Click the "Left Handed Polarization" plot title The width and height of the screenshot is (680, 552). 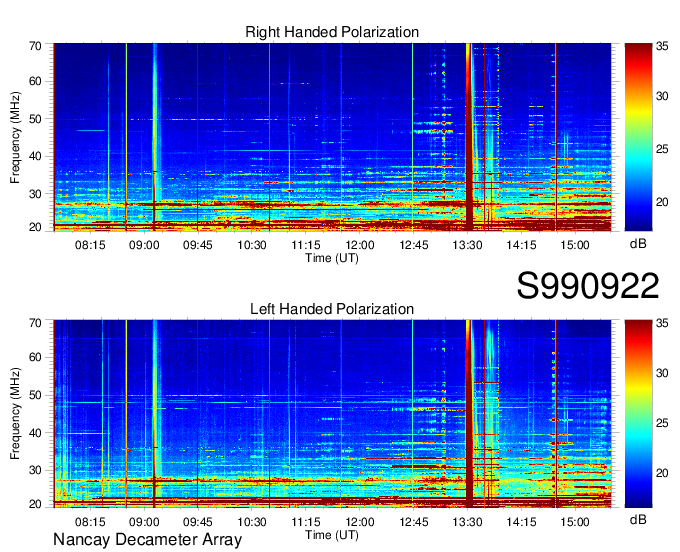(x=332, y=309)
